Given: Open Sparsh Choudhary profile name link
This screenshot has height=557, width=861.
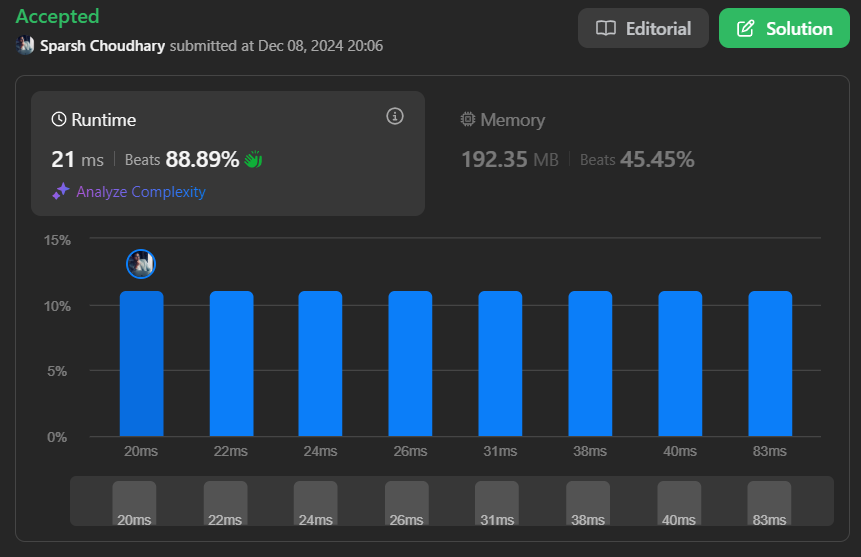Looking at the screenshot, I should click(103, 46).
